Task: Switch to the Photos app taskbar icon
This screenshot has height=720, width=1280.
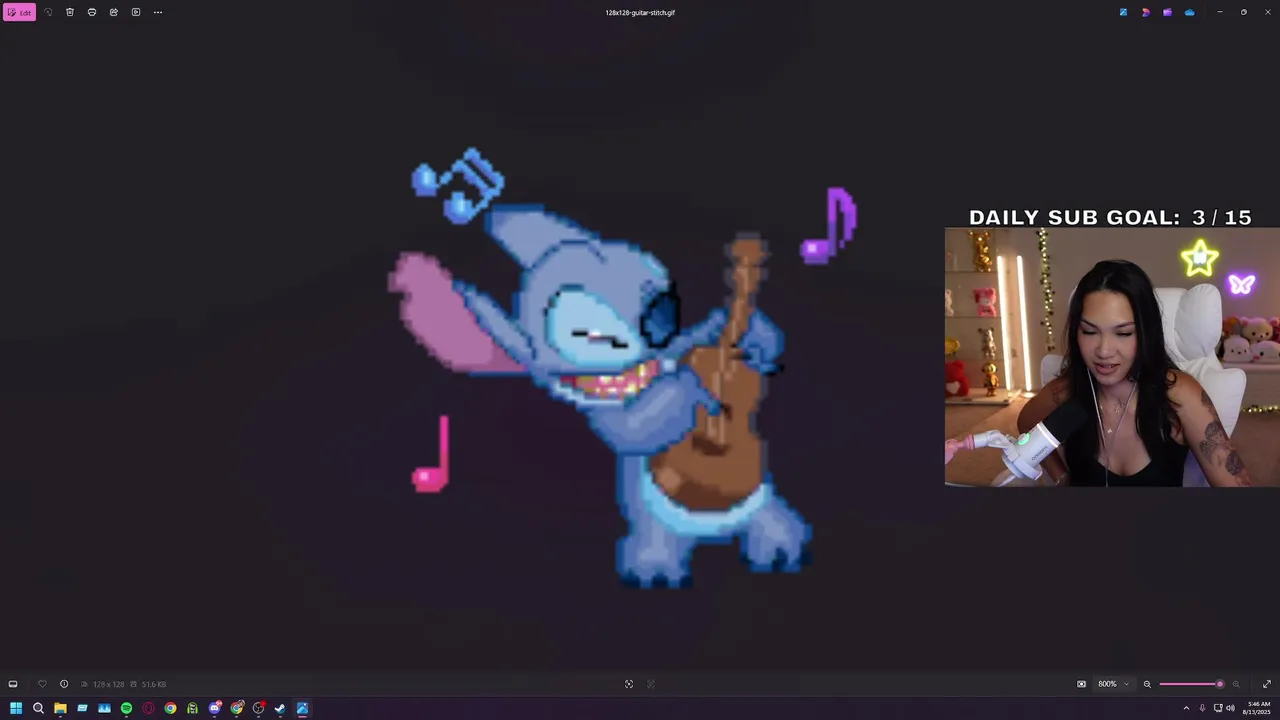Action: pyautogui.click(x=302, y=708)
